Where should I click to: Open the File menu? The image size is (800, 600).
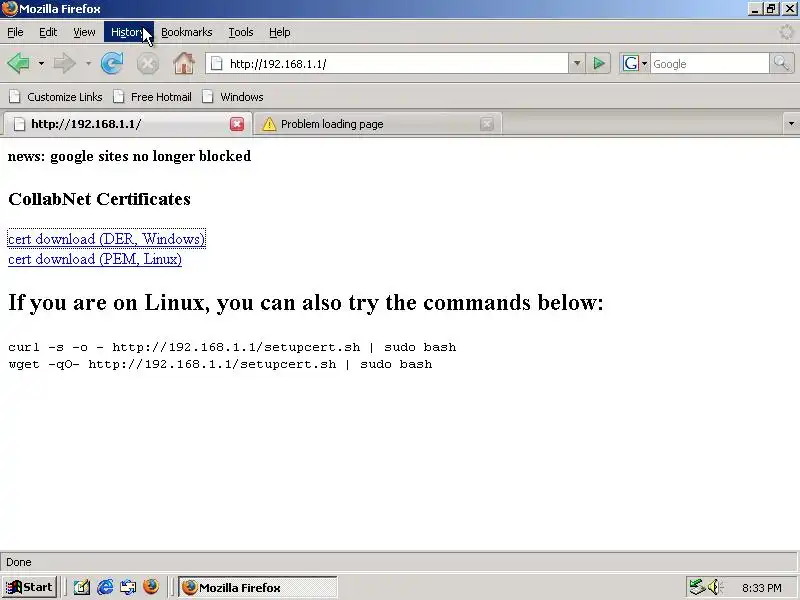[x=15, y=32]
